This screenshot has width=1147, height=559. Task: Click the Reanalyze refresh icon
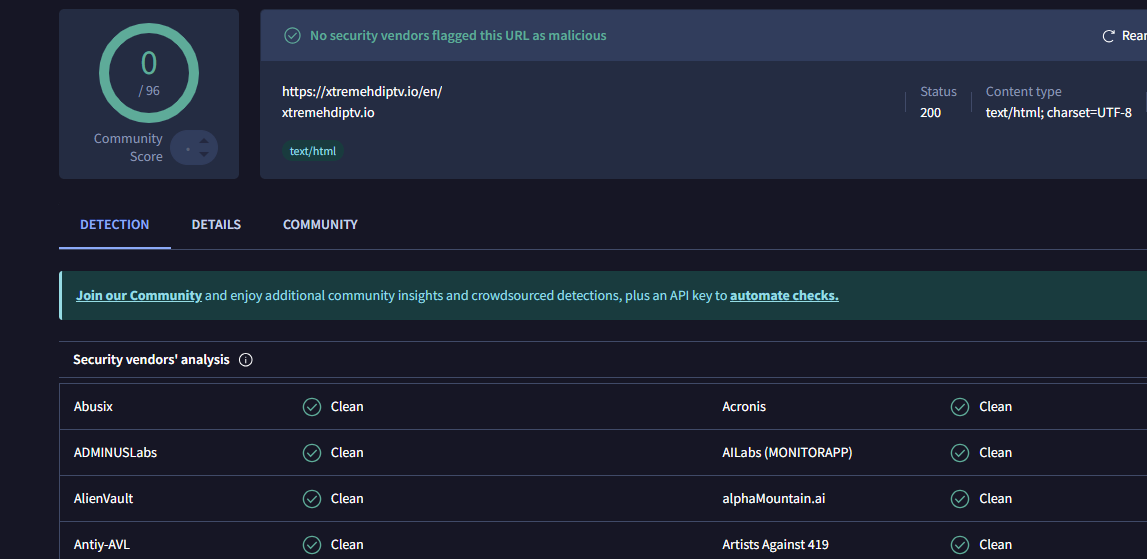(1108, 36)
